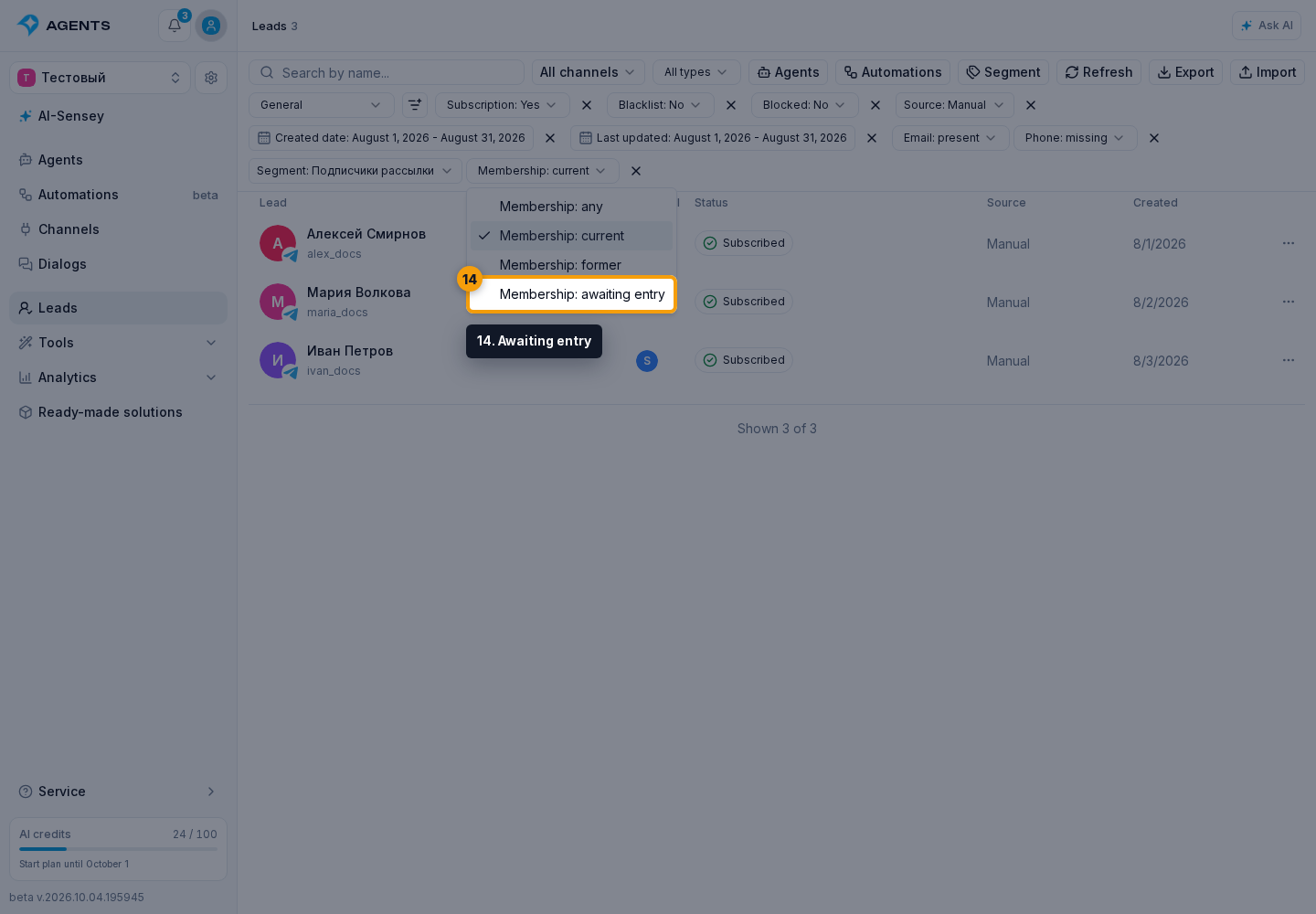Clear the Source: Manual filter row
Viewport: 1316px width, 914px height.
pyautogui.click(x=1031, y=105)
